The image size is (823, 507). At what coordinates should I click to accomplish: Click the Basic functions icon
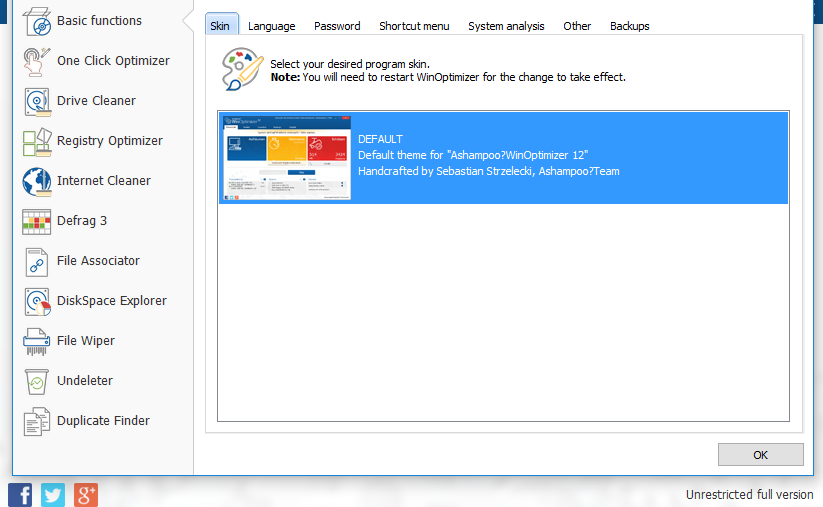tap(37, 22)
